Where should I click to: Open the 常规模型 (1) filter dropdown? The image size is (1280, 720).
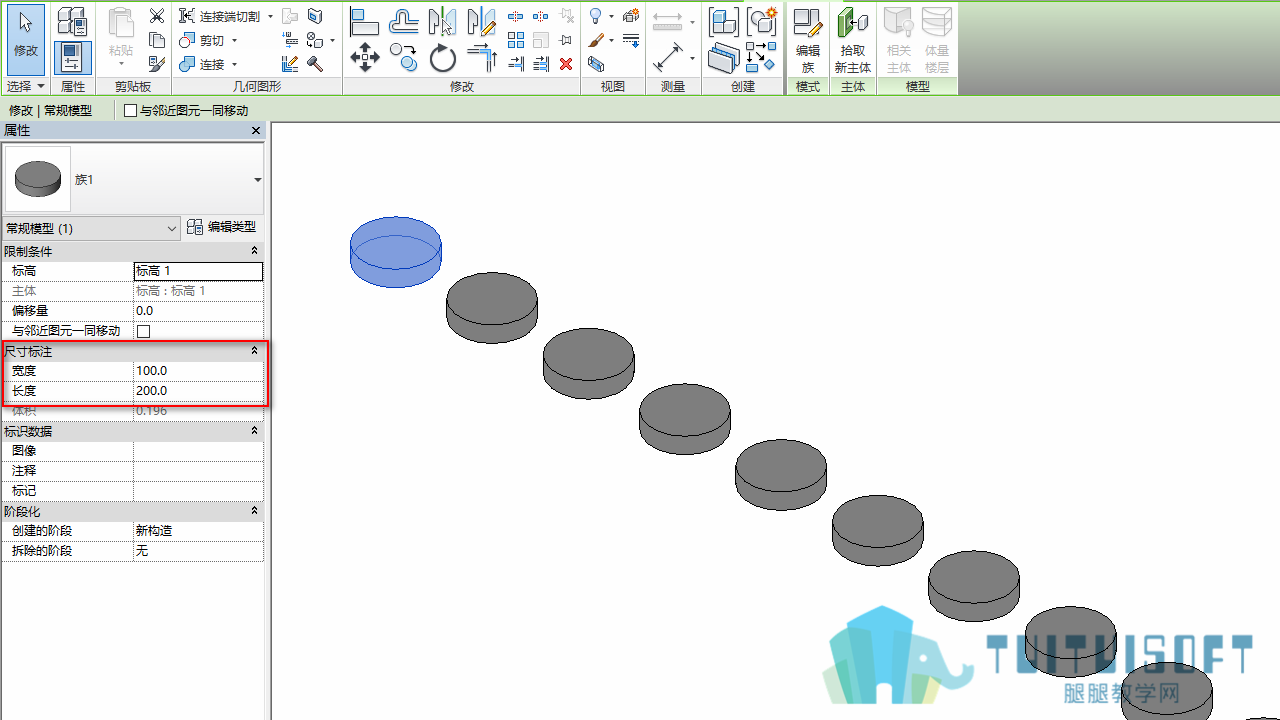coord(91,229)
